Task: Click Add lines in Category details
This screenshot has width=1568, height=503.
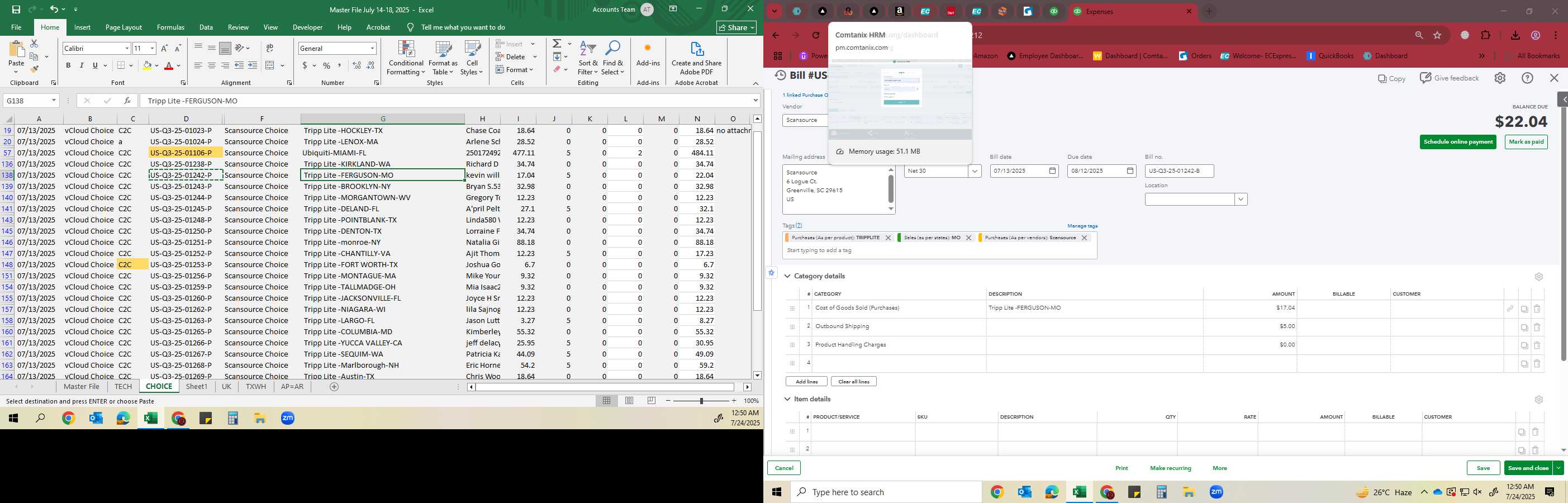Action: 806,382
